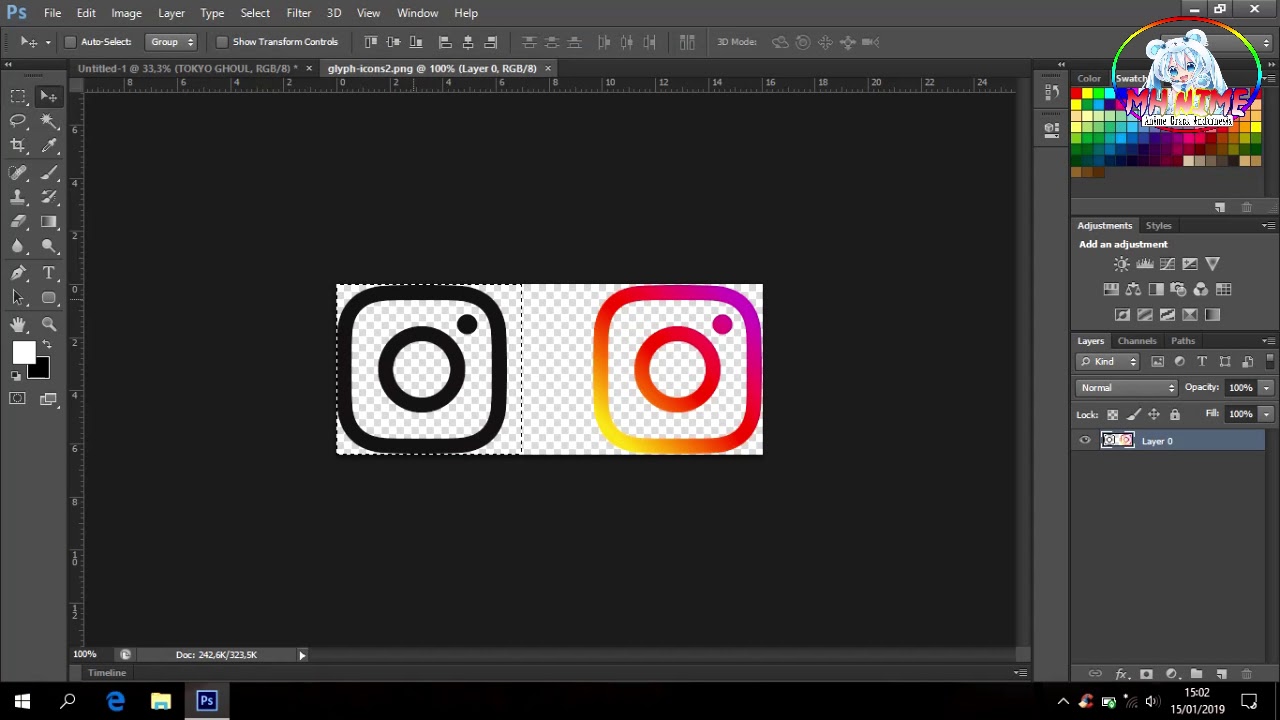This screenshot has height=720, width=1280.
Task: Add a Curves adjustment
Action: (1167, 264)
